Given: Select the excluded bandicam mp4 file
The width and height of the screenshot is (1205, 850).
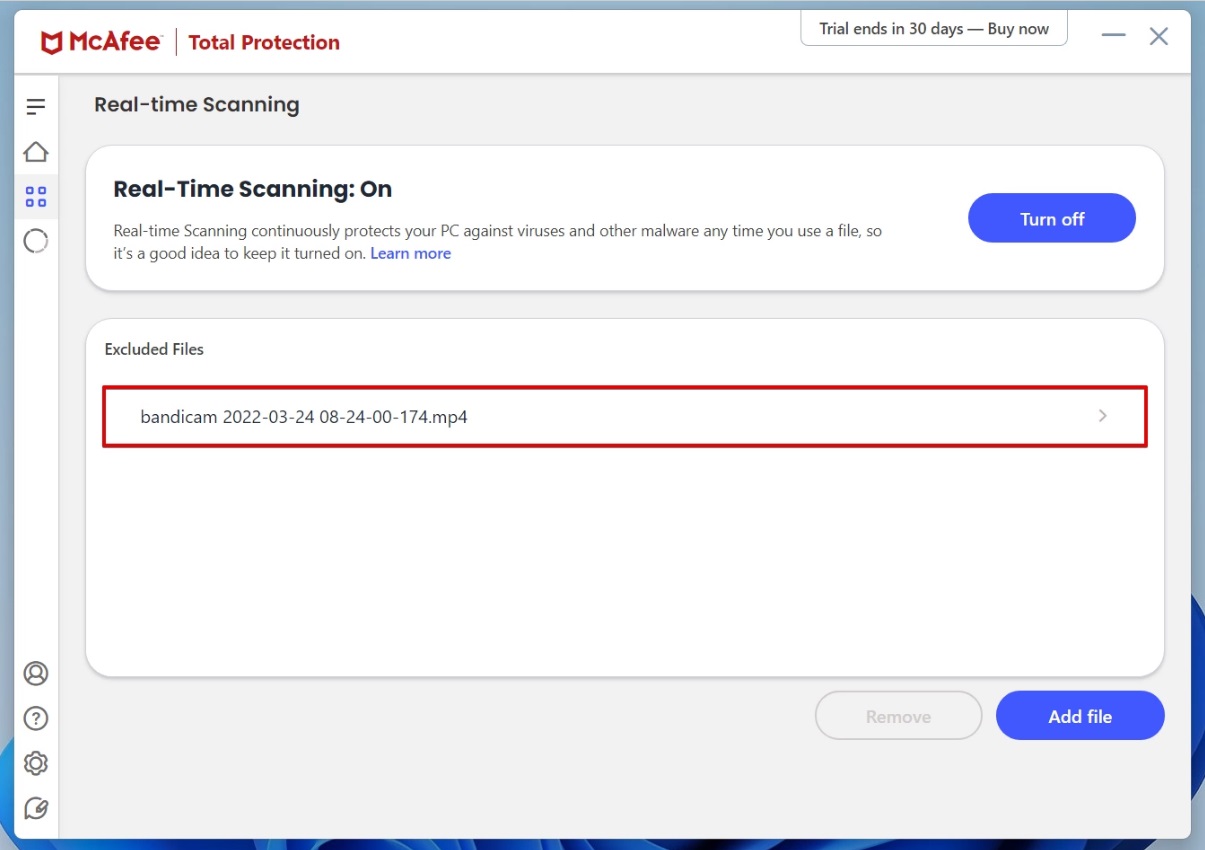Looking at the screenshot, I should (x=304, y=417).
